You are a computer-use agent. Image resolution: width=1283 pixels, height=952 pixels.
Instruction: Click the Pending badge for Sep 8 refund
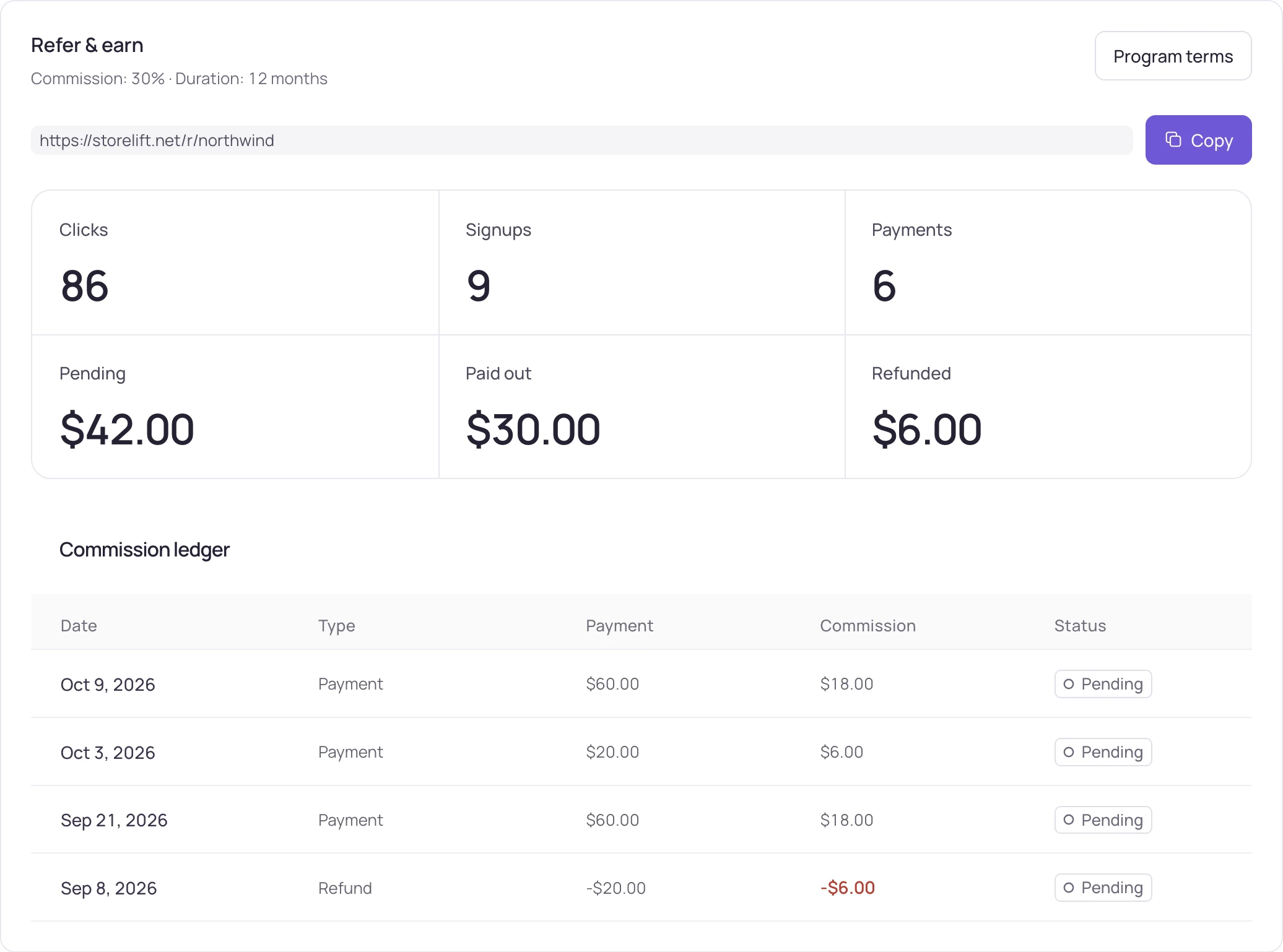(x=1103, y=888)
